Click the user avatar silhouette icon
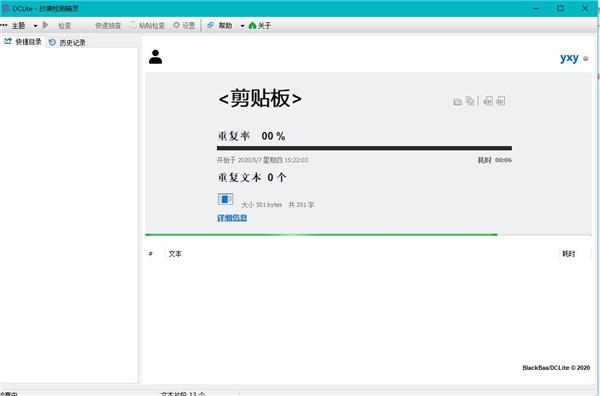Viewport: 600px width, 396px height. click(155, 57)
